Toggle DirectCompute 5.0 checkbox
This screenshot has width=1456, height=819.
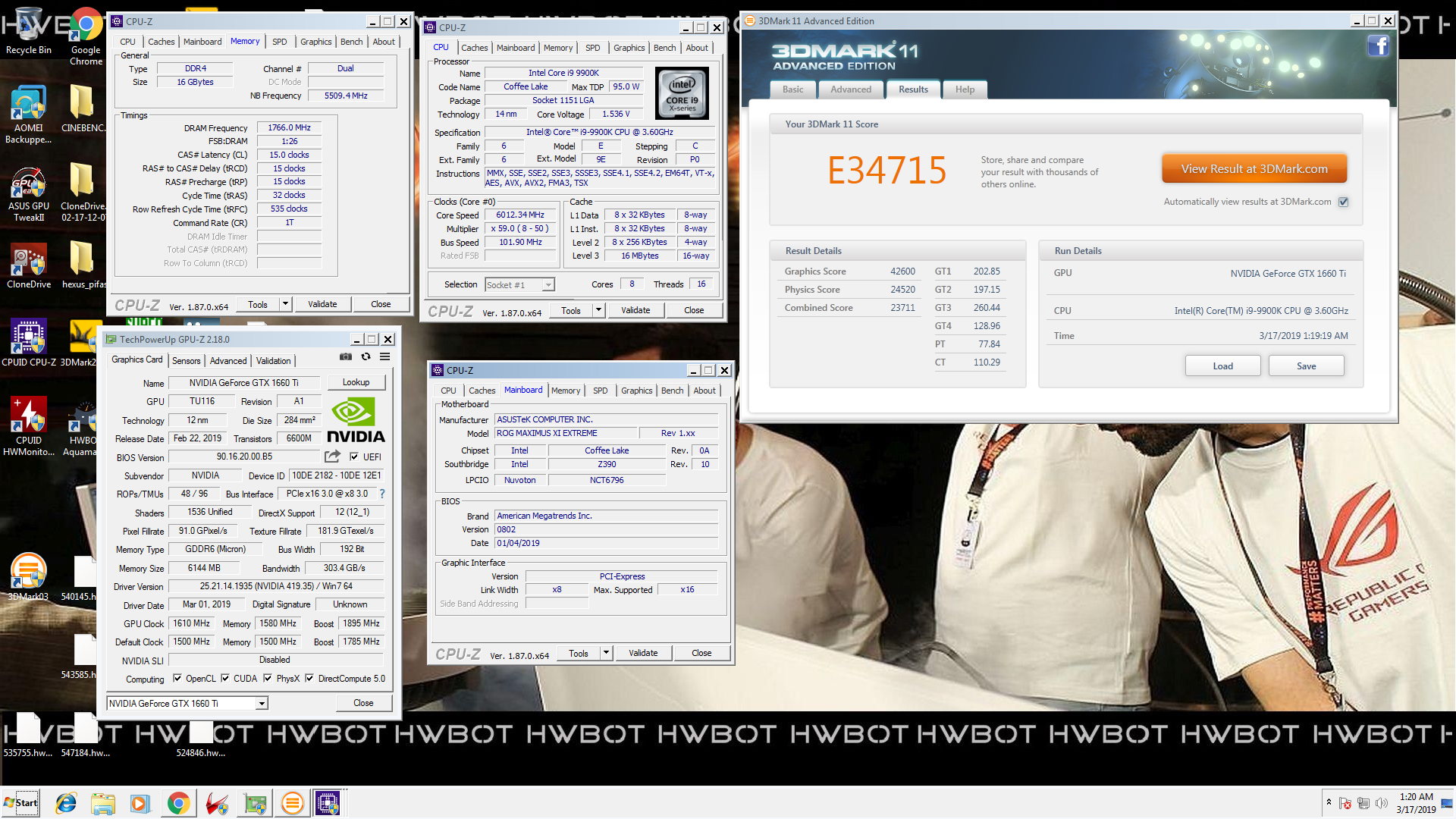coord(309,679)
